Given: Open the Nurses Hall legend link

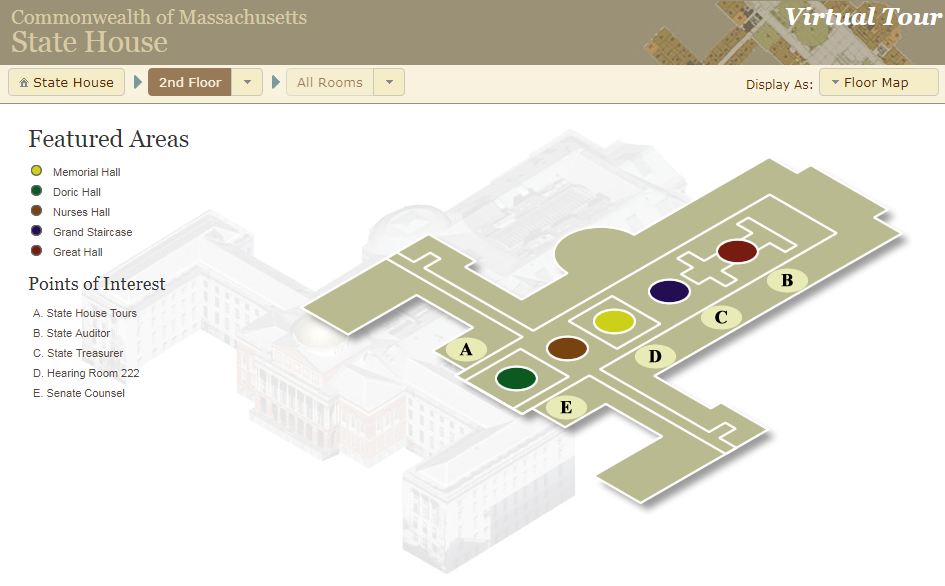Looking at the screenshot, I should 81,212.
